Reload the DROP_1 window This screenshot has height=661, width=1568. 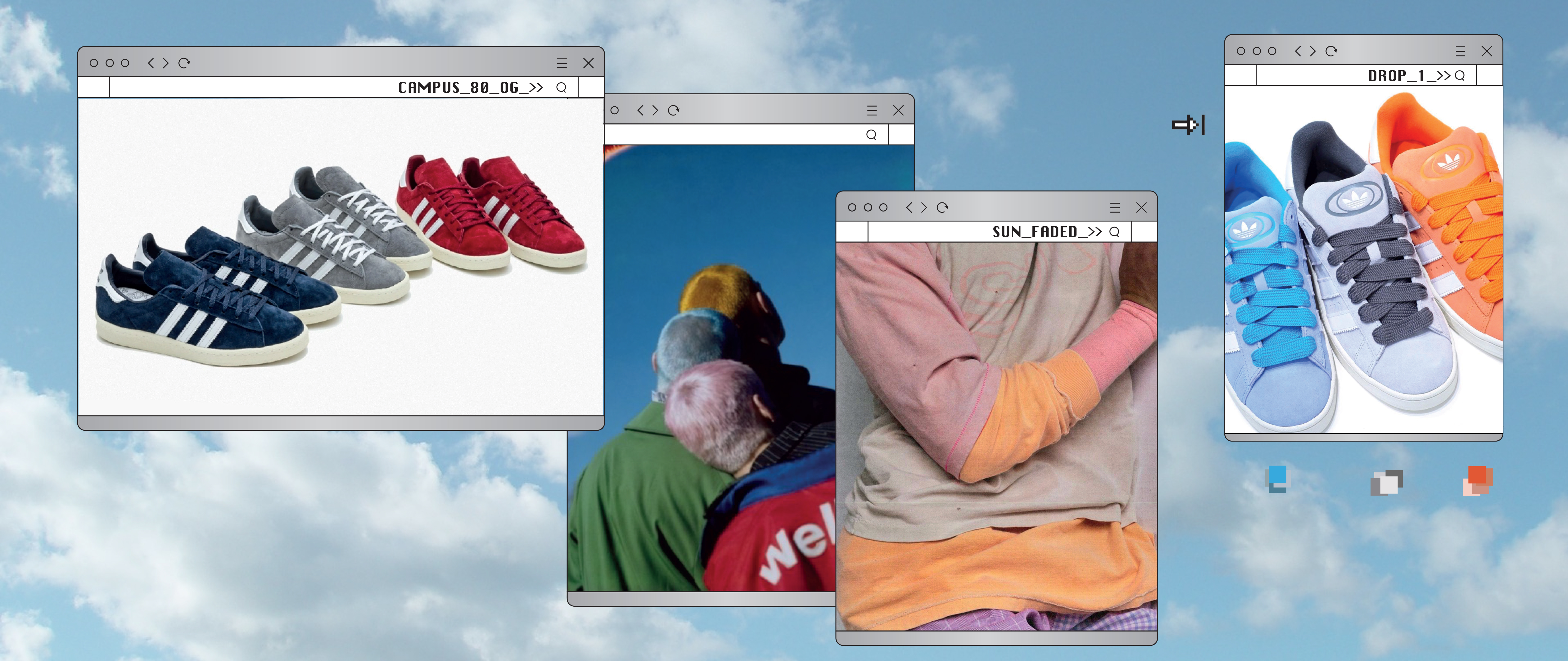[x=1332, y=52]
